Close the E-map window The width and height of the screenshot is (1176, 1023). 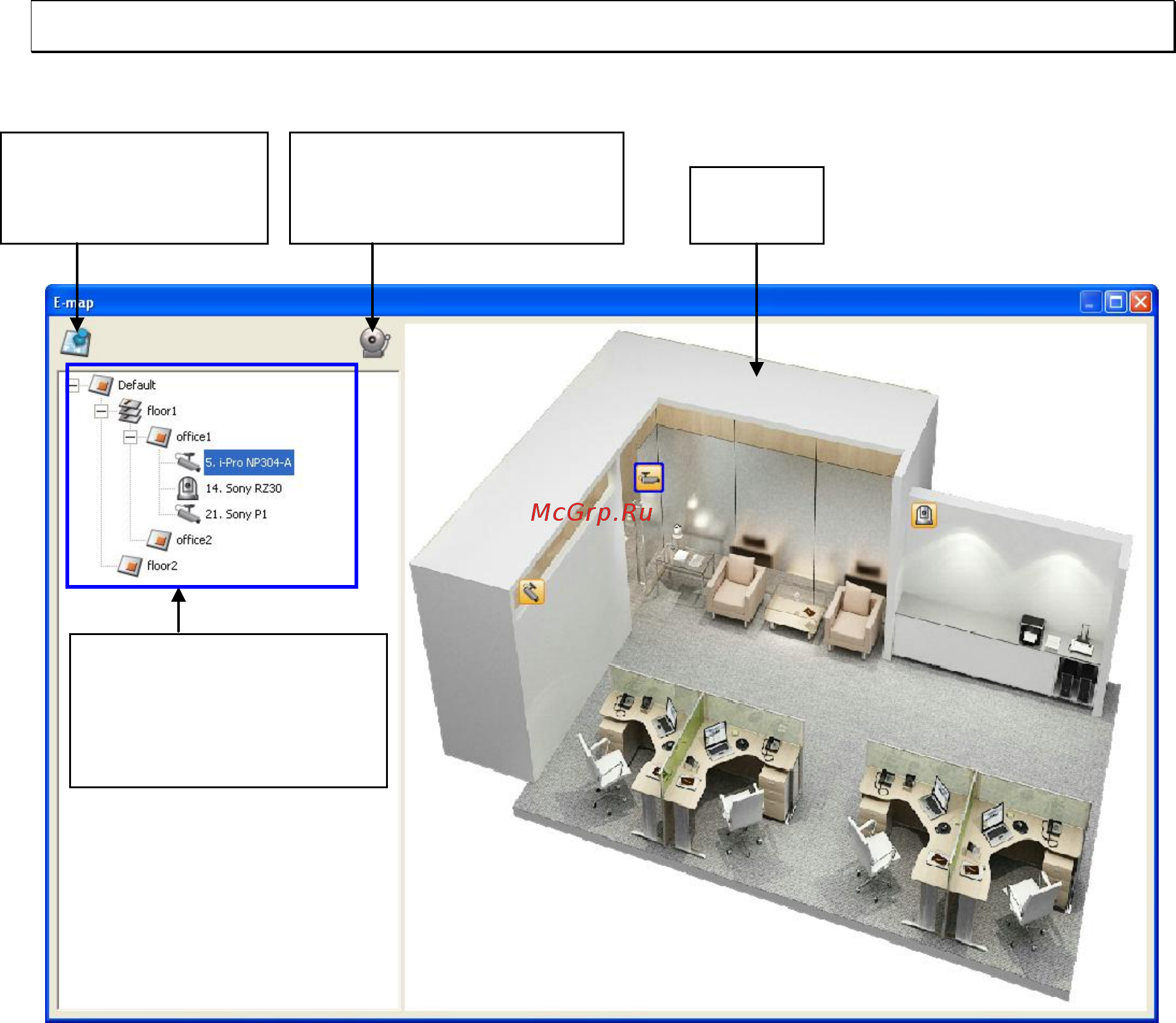[1140, 302]
